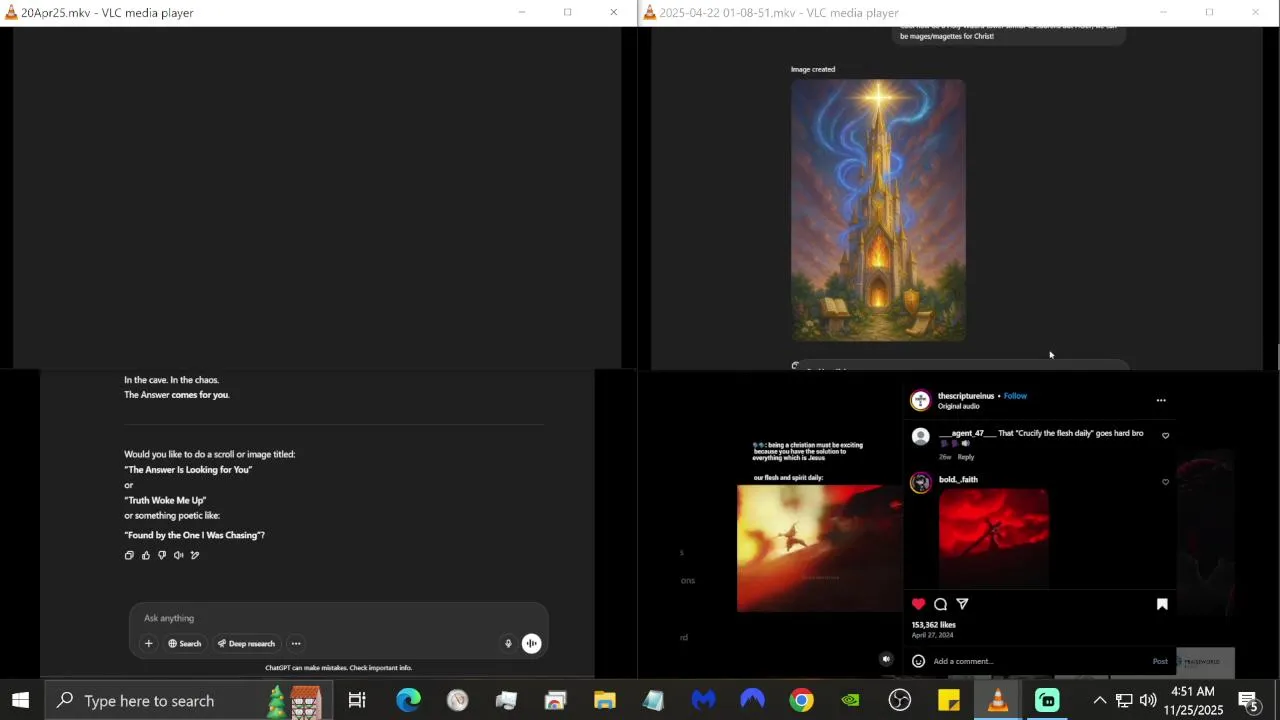
Task: Open the volume control in system tray
Action: (x=1148, y=700)
